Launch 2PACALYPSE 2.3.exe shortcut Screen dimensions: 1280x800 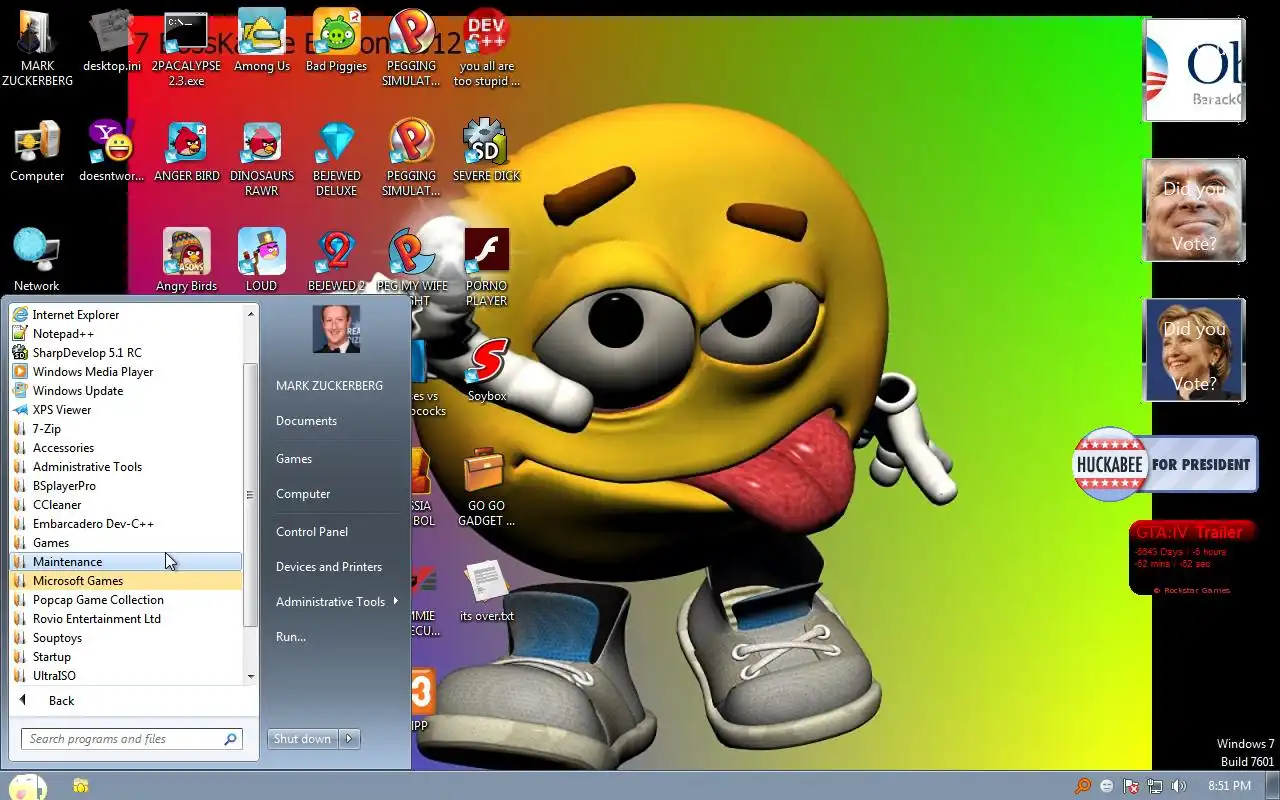click(186, 47)
